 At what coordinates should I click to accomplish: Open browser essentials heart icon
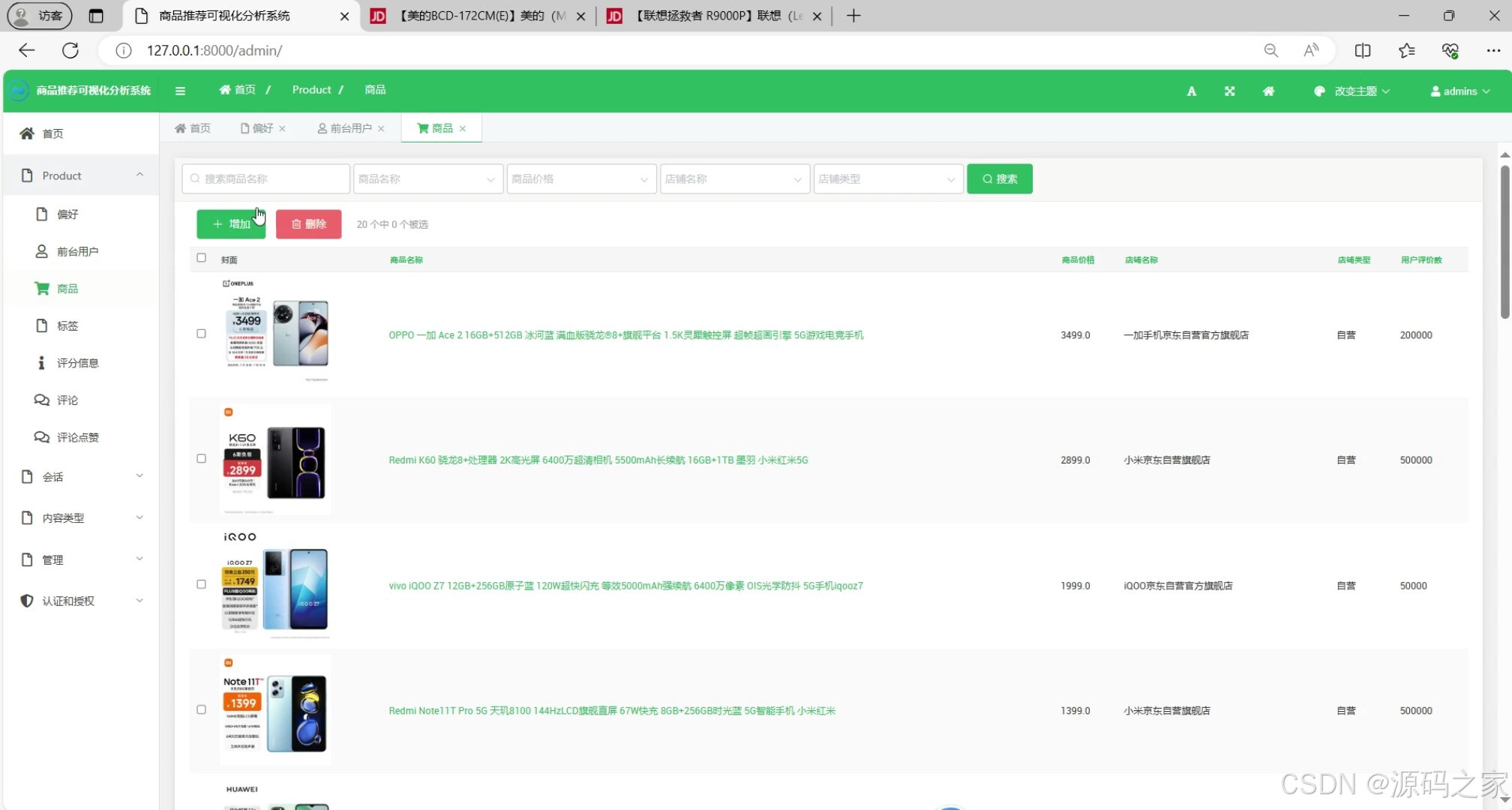1450,50
